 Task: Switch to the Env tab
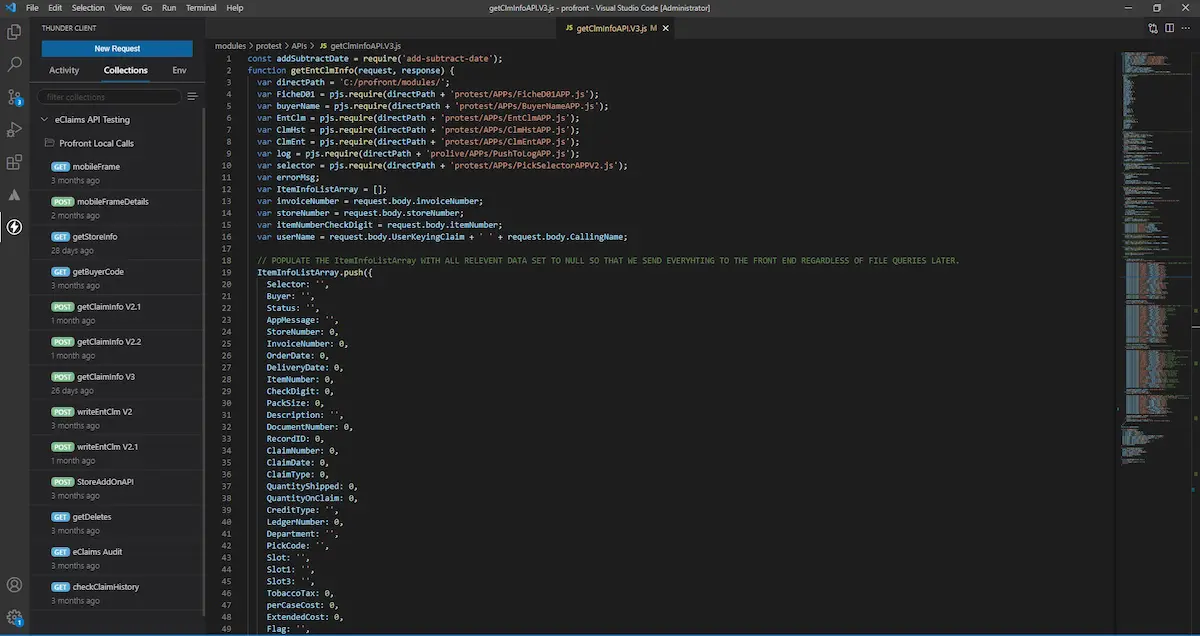179,71
